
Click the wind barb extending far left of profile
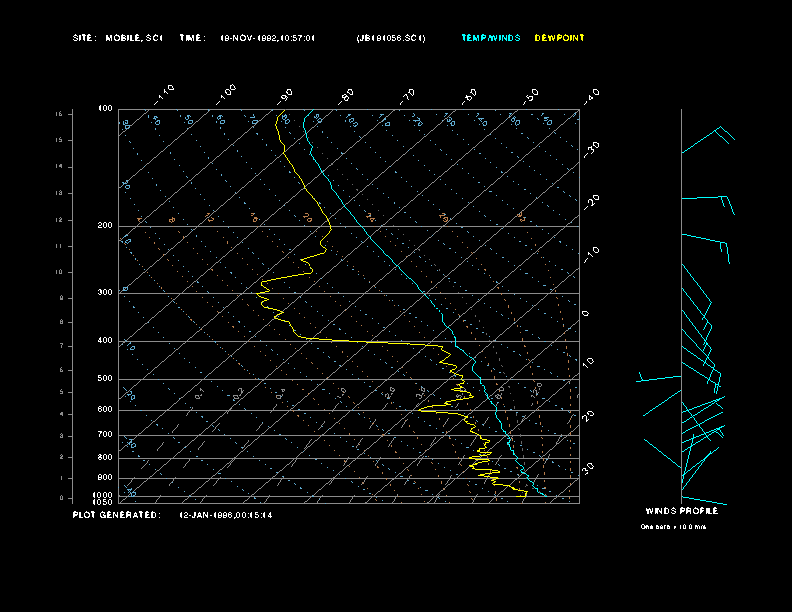(660, 379)
